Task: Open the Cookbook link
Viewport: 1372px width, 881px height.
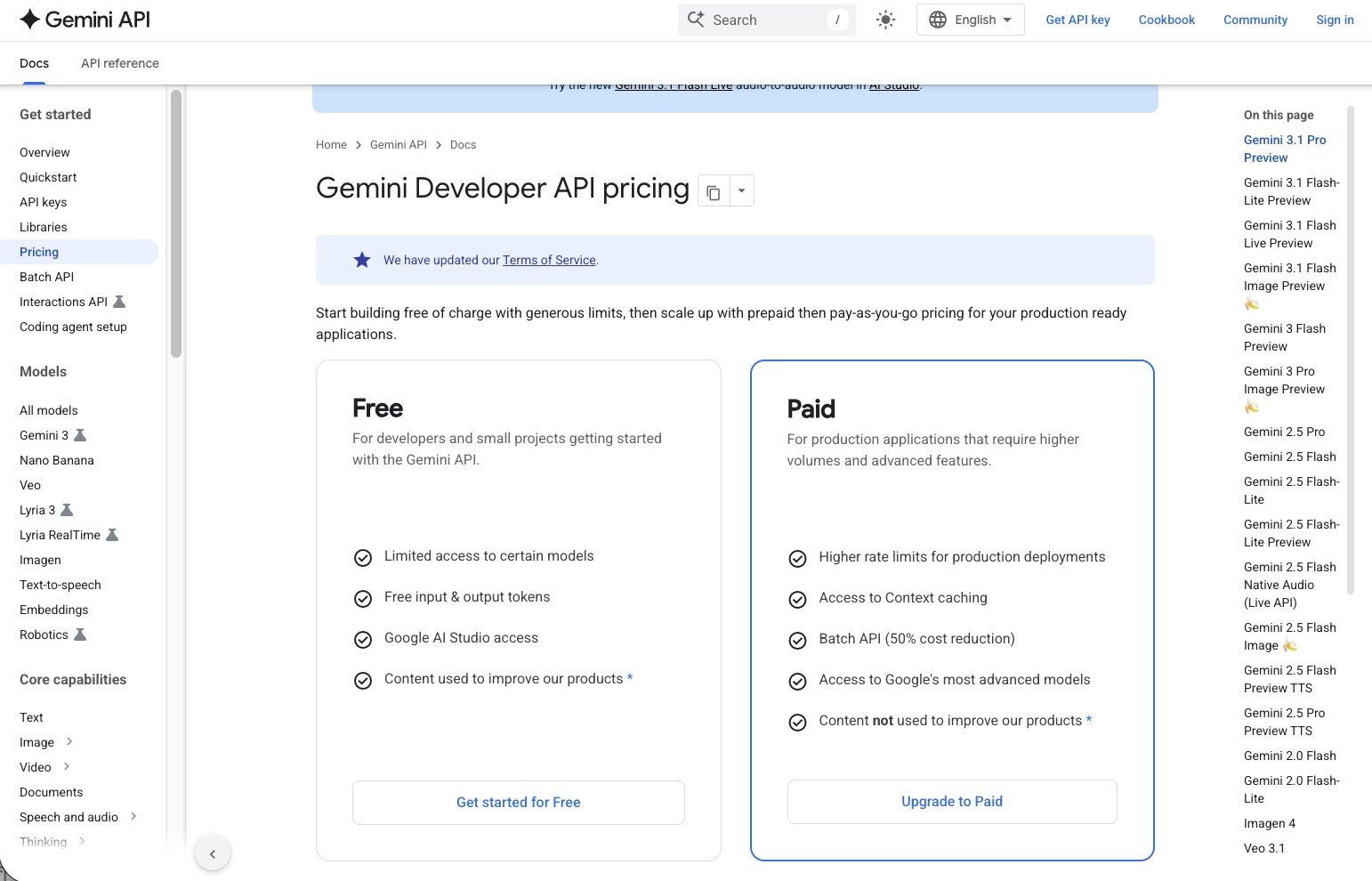Action: tap(1166, 20)
